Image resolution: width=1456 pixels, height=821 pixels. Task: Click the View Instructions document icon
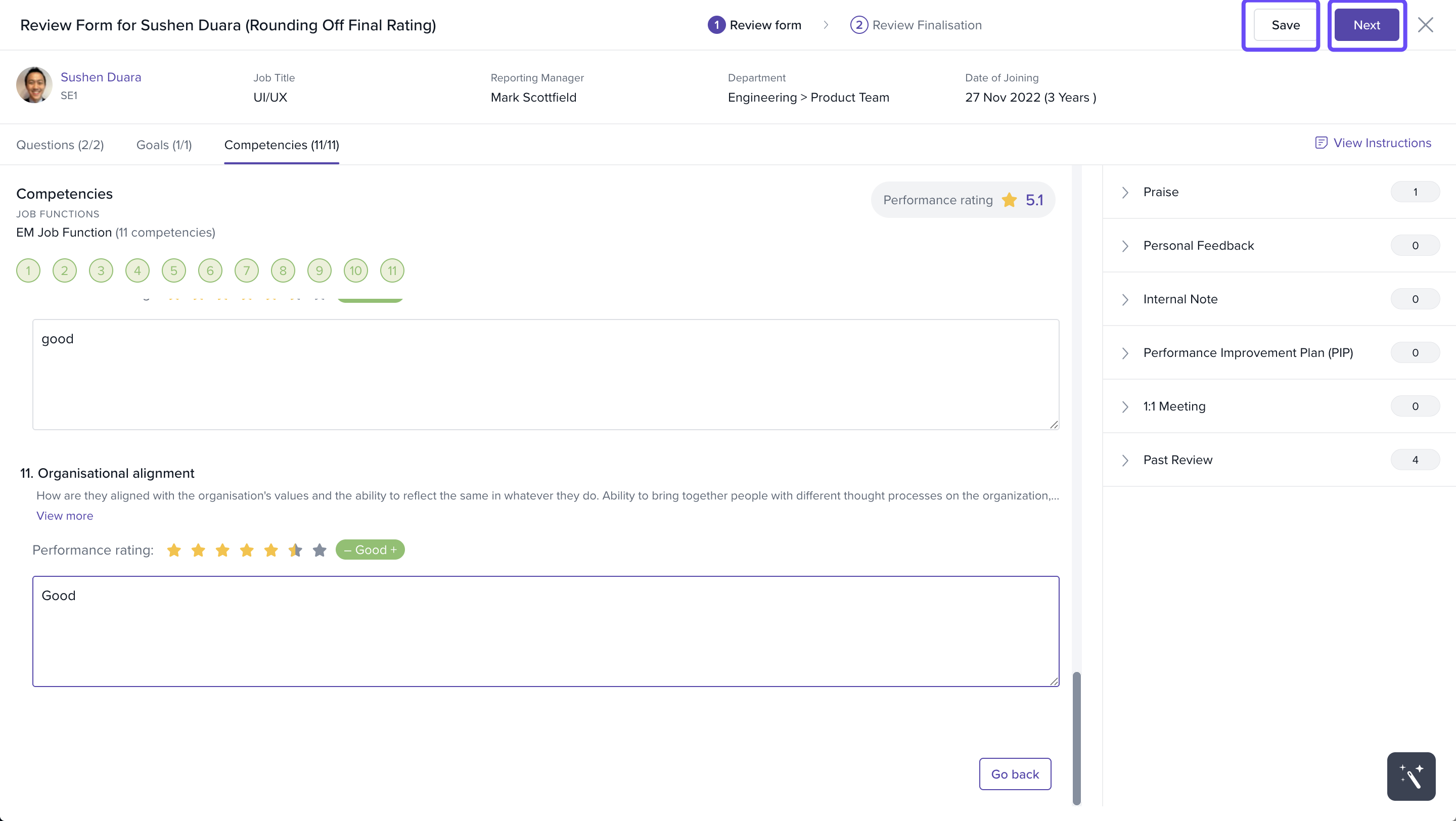click(1321, 143)
